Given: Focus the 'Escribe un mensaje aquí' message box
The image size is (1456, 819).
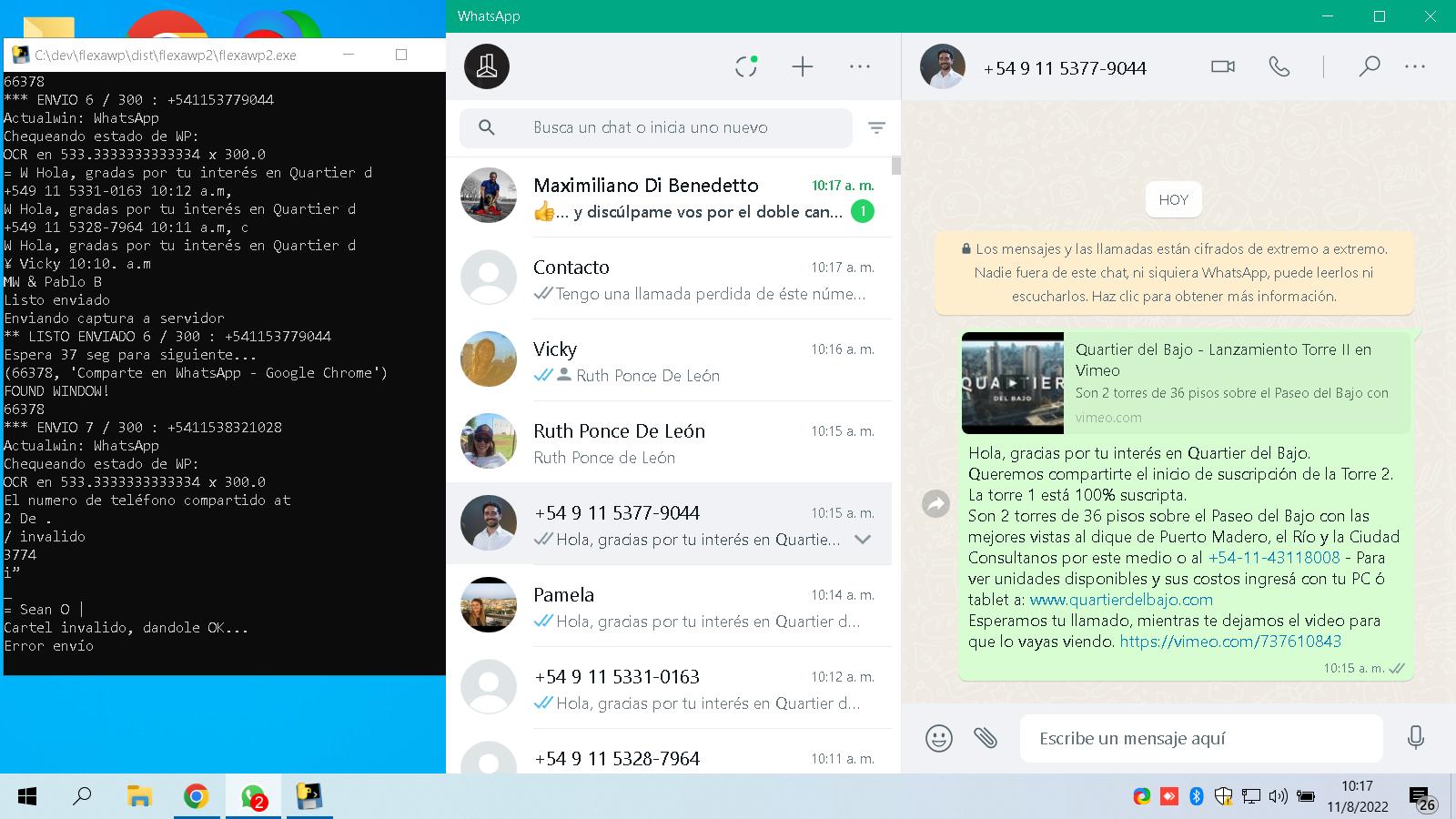Looking at the screenshot, I should (1201, 738).
